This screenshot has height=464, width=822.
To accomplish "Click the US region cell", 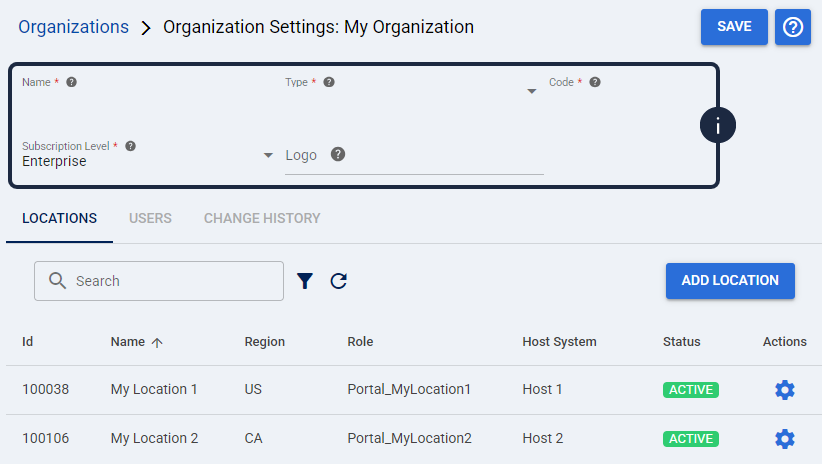I will pyautogui.click(x=253, y=390).
